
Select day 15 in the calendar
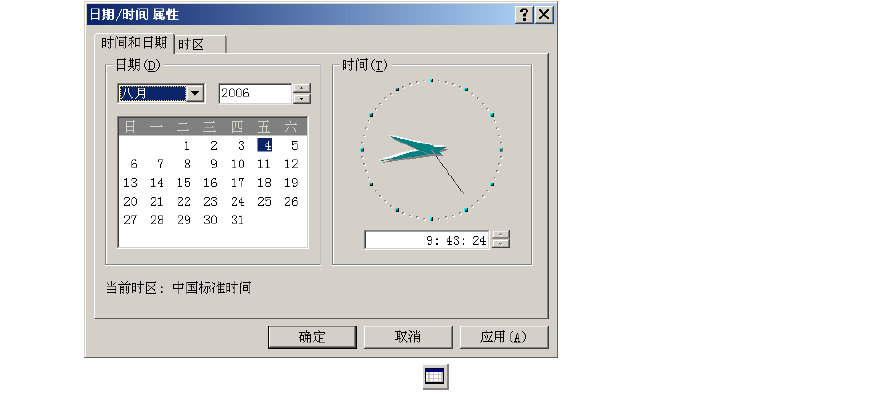[183, 183]
